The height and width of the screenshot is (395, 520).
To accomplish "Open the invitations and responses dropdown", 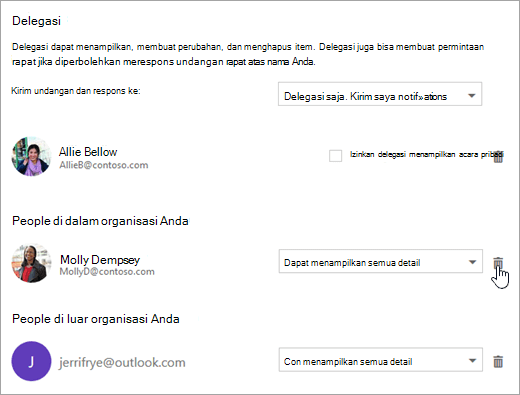I will click(x=380, y=94).
